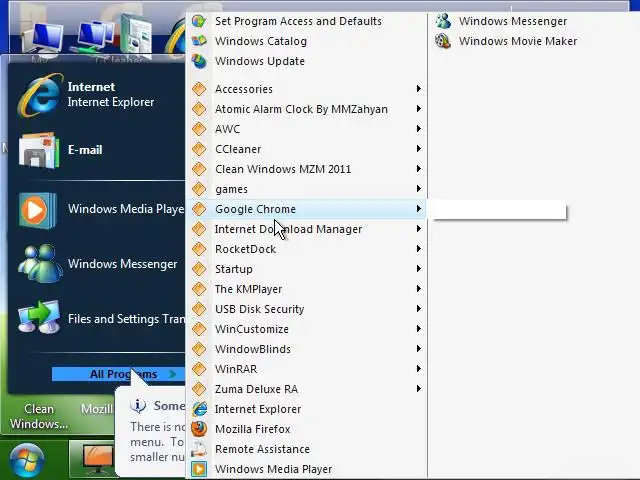Click the CCleaner folder icon

(x=199, y=149)
